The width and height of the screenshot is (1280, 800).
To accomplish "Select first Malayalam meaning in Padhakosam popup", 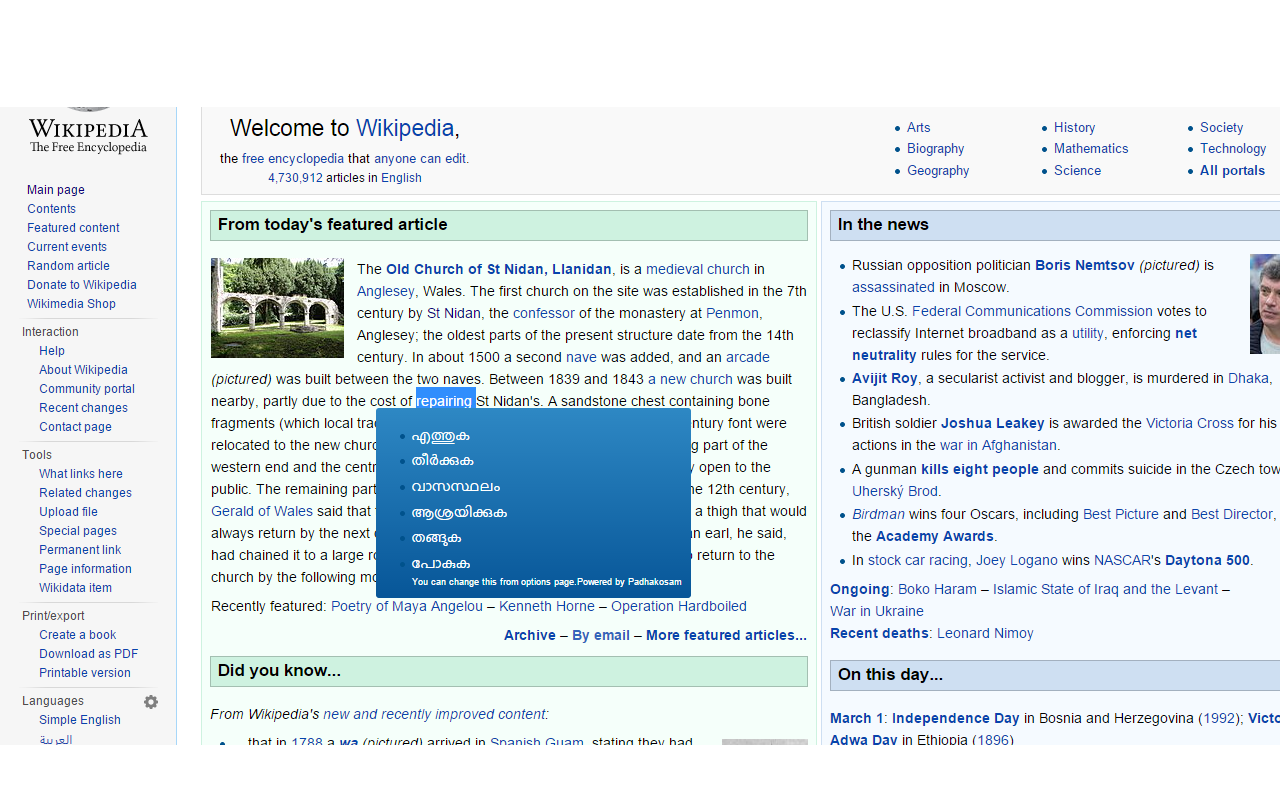I will (440, 436).
